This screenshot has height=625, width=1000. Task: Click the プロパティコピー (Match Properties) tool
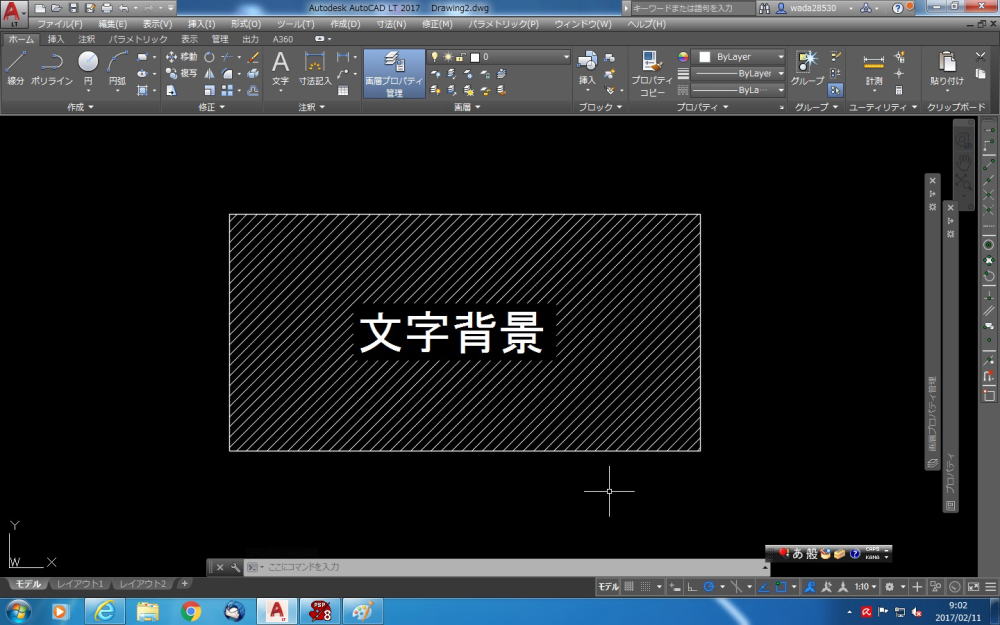652,73
